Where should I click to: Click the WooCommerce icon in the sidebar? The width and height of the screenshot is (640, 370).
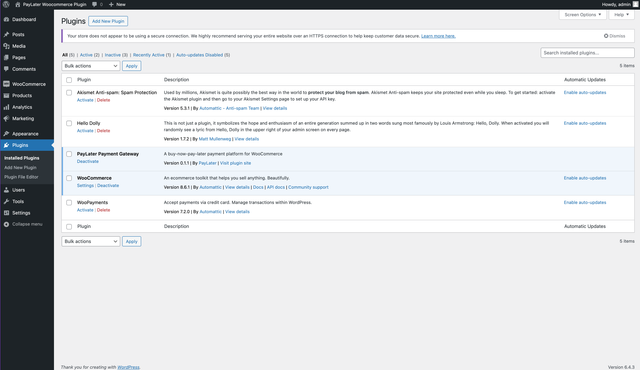[x=6, y=84]
